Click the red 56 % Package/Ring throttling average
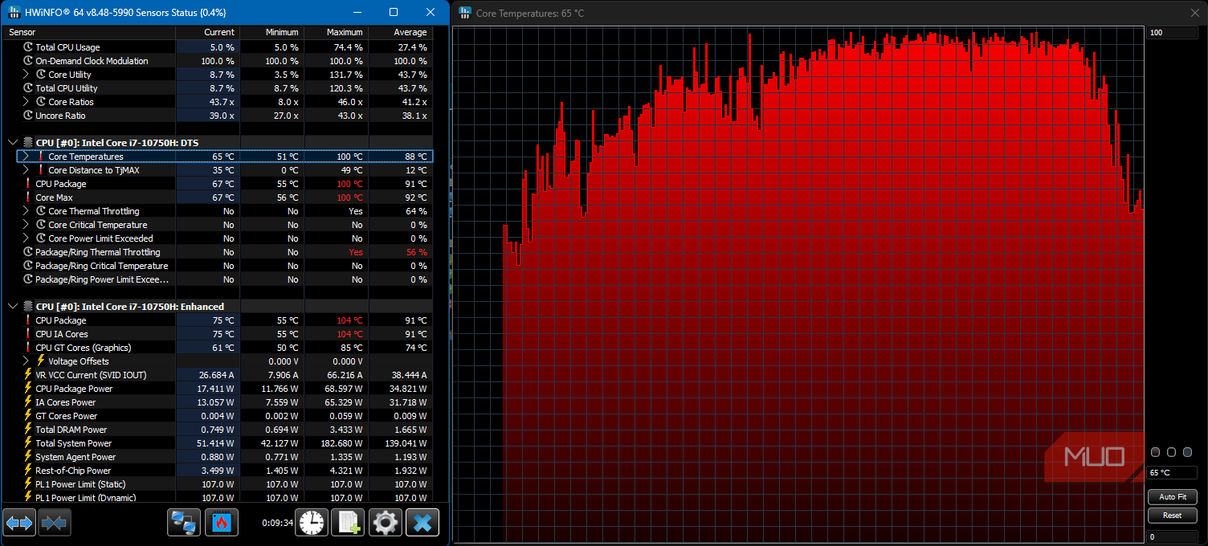This screenshot has height=546, width=1208. click(416, 252)
